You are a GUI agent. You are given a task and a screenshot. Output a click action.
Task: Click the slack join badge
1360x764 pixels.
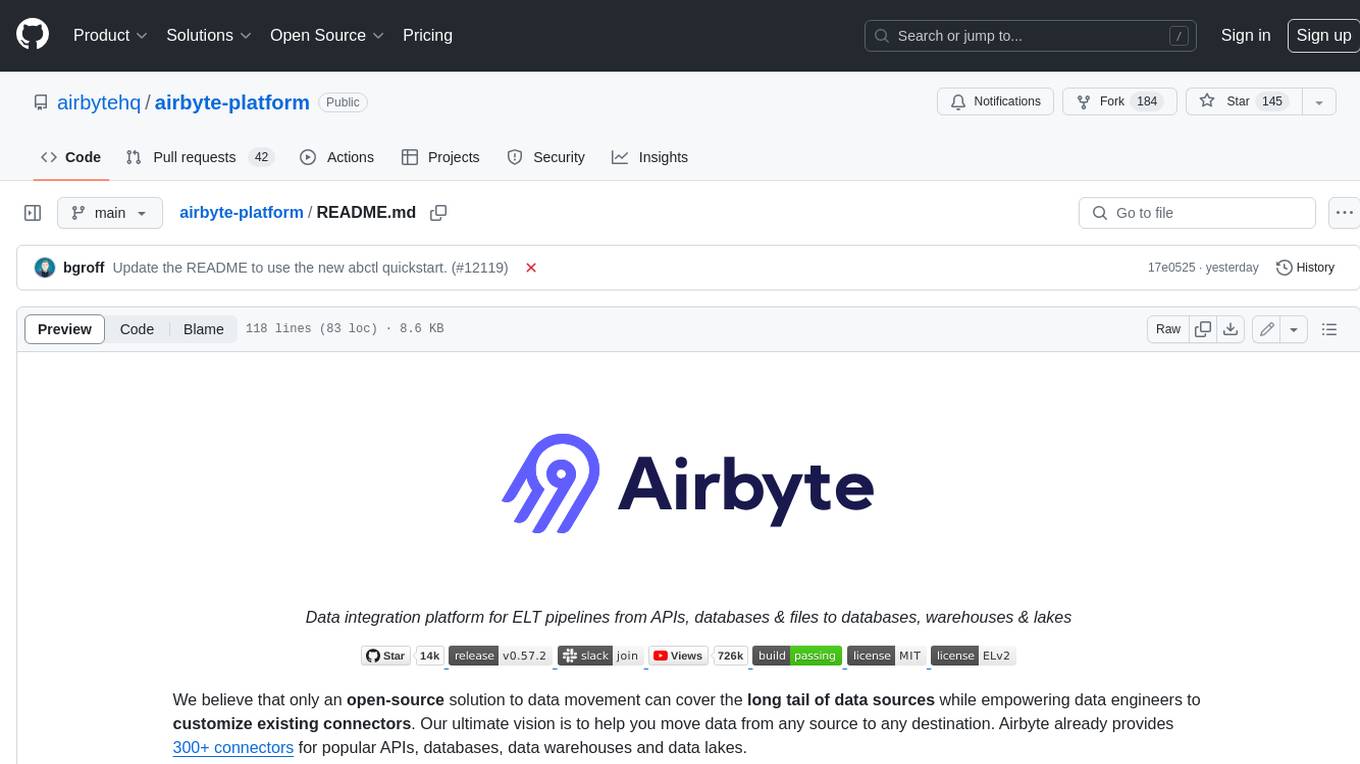(600, 656)
